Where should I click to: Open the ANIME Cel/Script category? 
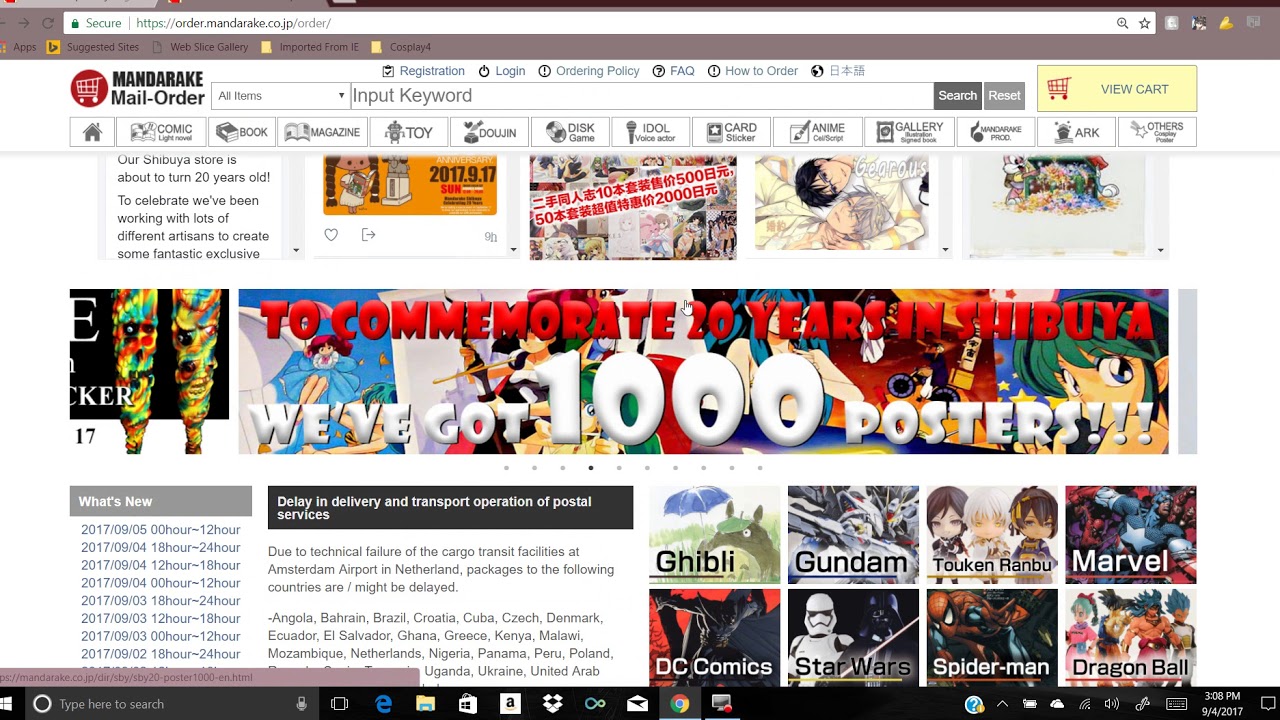coord(818,132)
